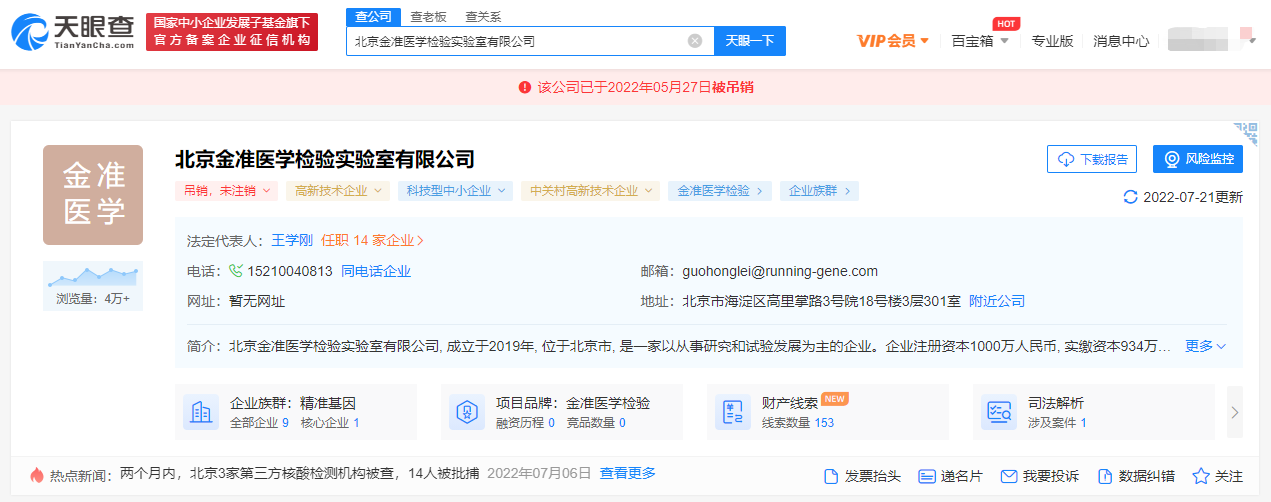Click phone number 15210040813
This screenshot has height=502, width=1271.
[x=290, y=271]
